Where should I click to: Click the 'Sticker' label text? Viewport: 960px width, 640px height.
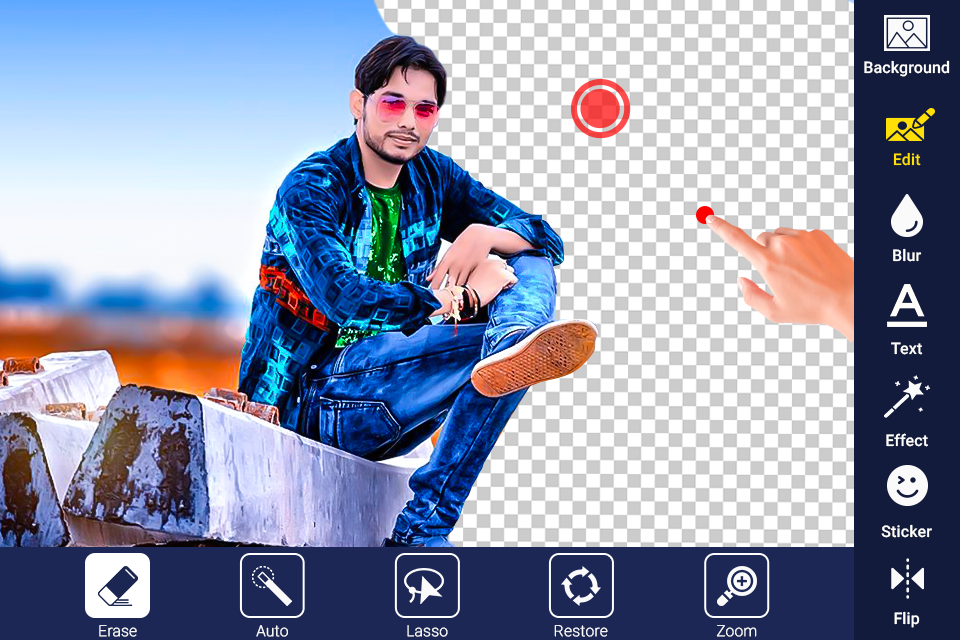coord(906,532)
